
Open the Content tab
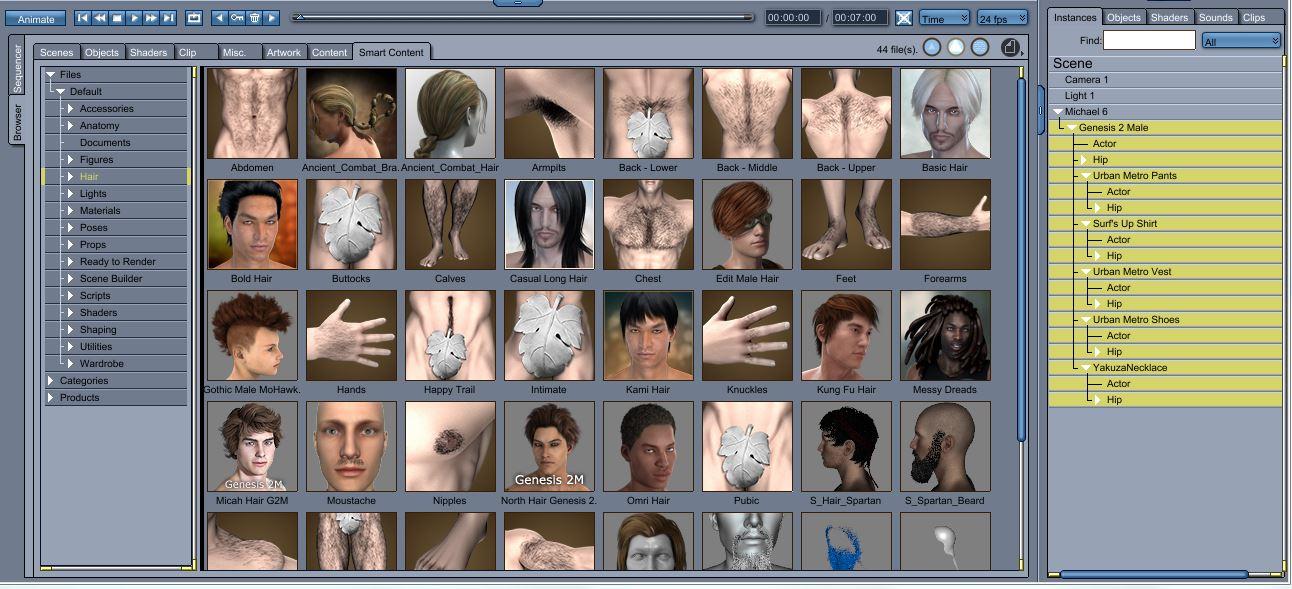(x=329, y=52)
